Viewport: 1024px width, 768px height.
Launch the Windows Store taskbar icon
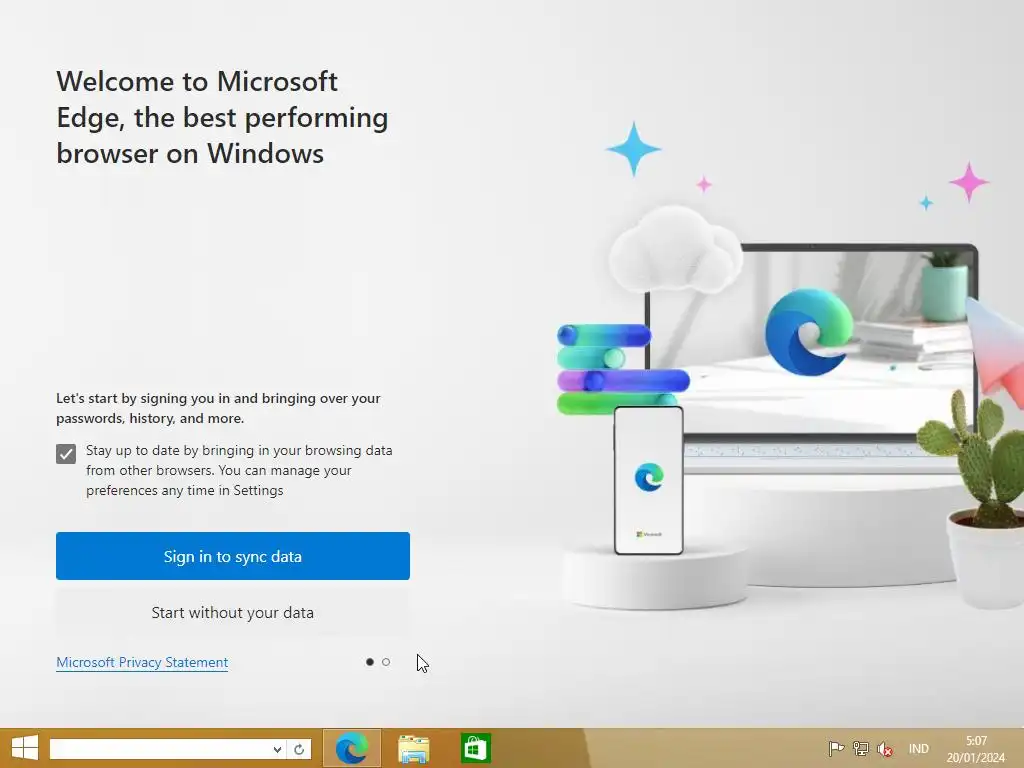coord(475,748)
